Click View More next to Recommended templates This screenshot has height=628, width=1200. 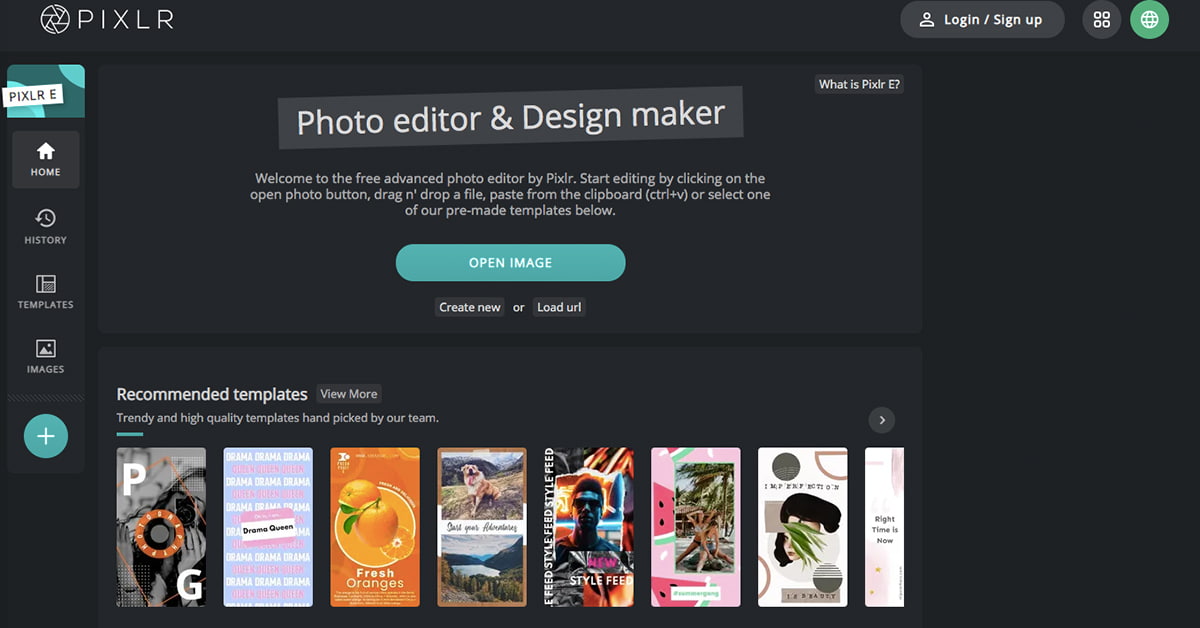(349, 394)
